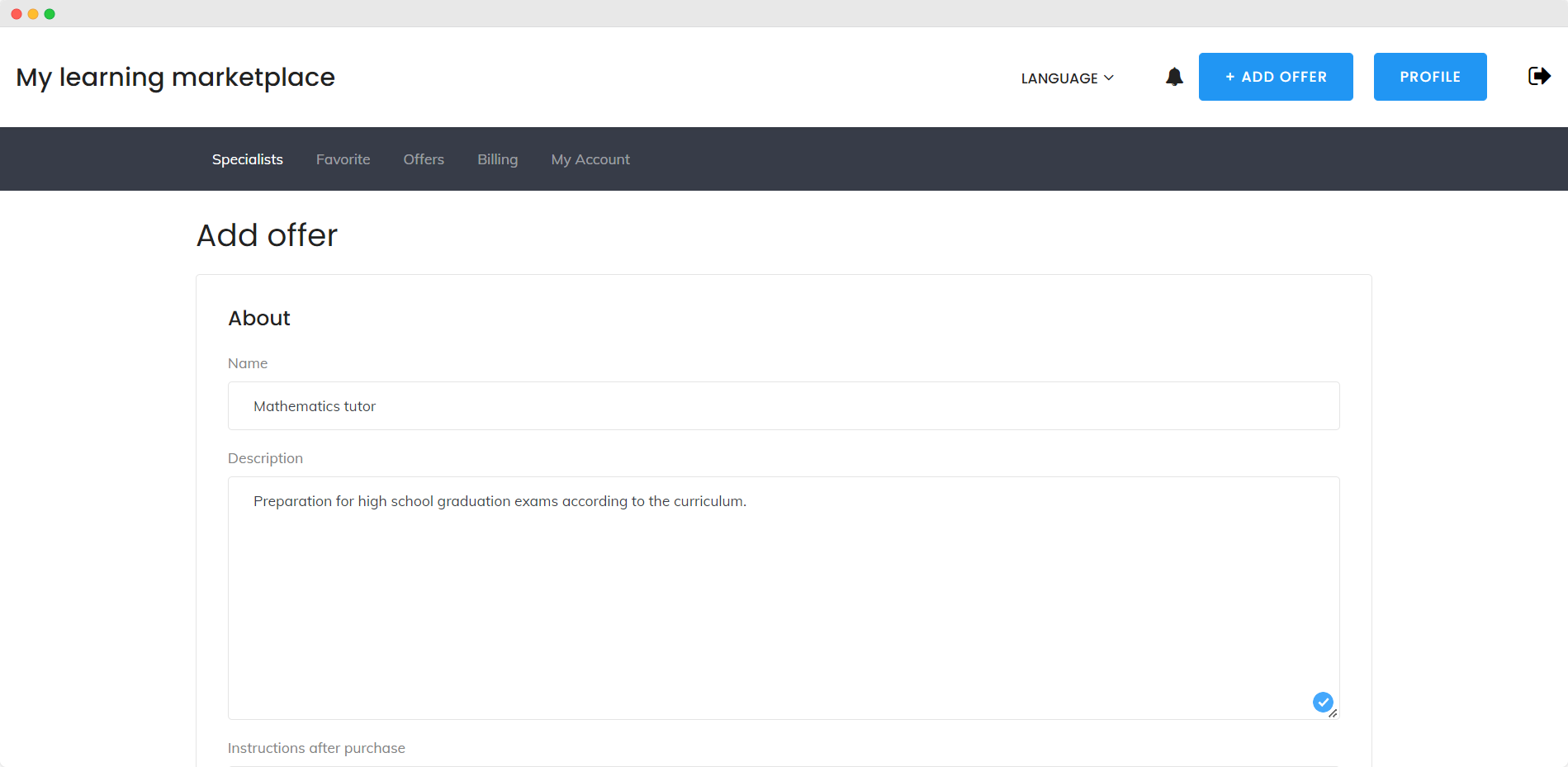
Task: Click the logout arrow icon
Action: point(1539,76)
